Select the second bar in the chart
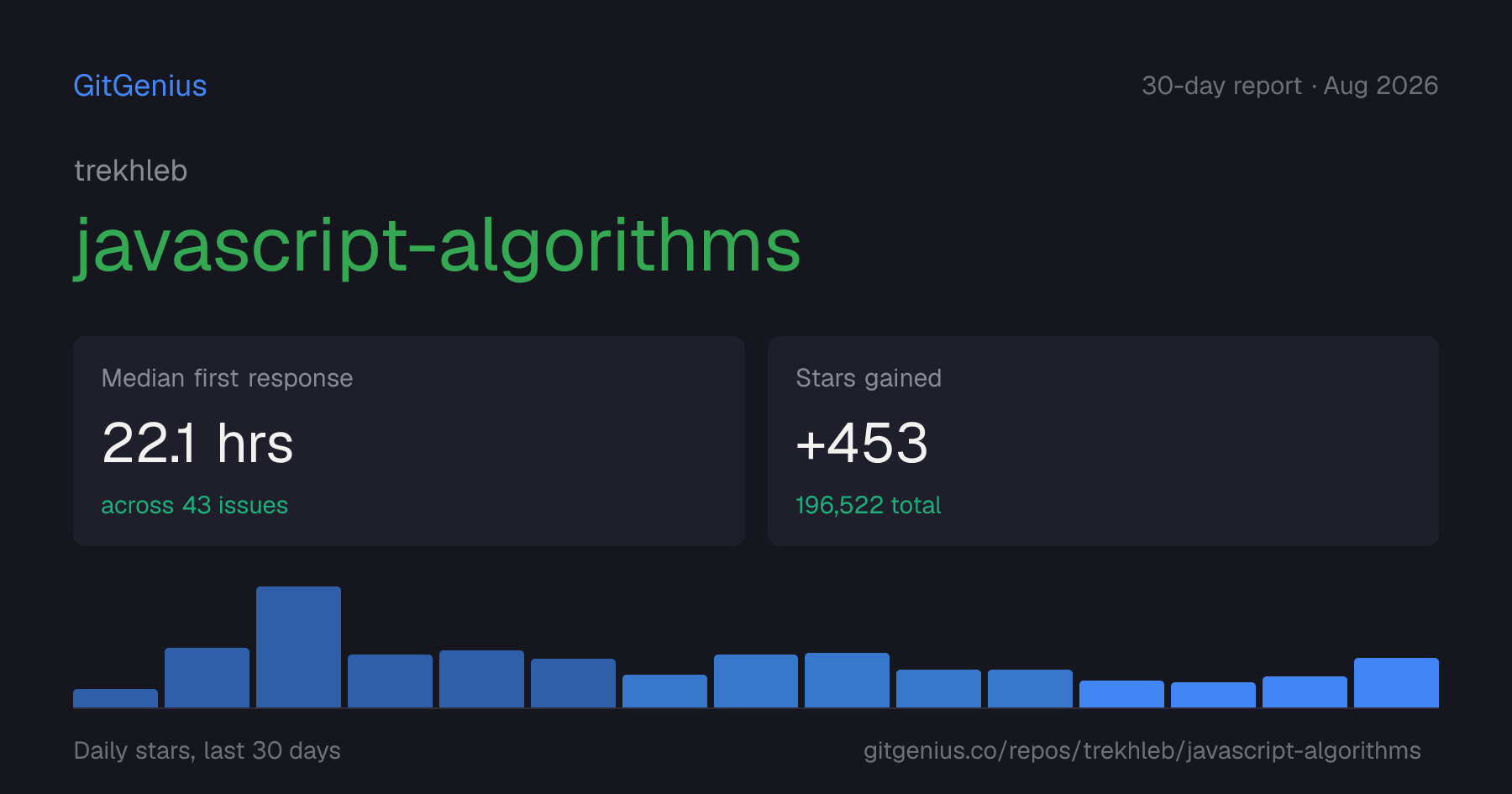 coord(207,677)
